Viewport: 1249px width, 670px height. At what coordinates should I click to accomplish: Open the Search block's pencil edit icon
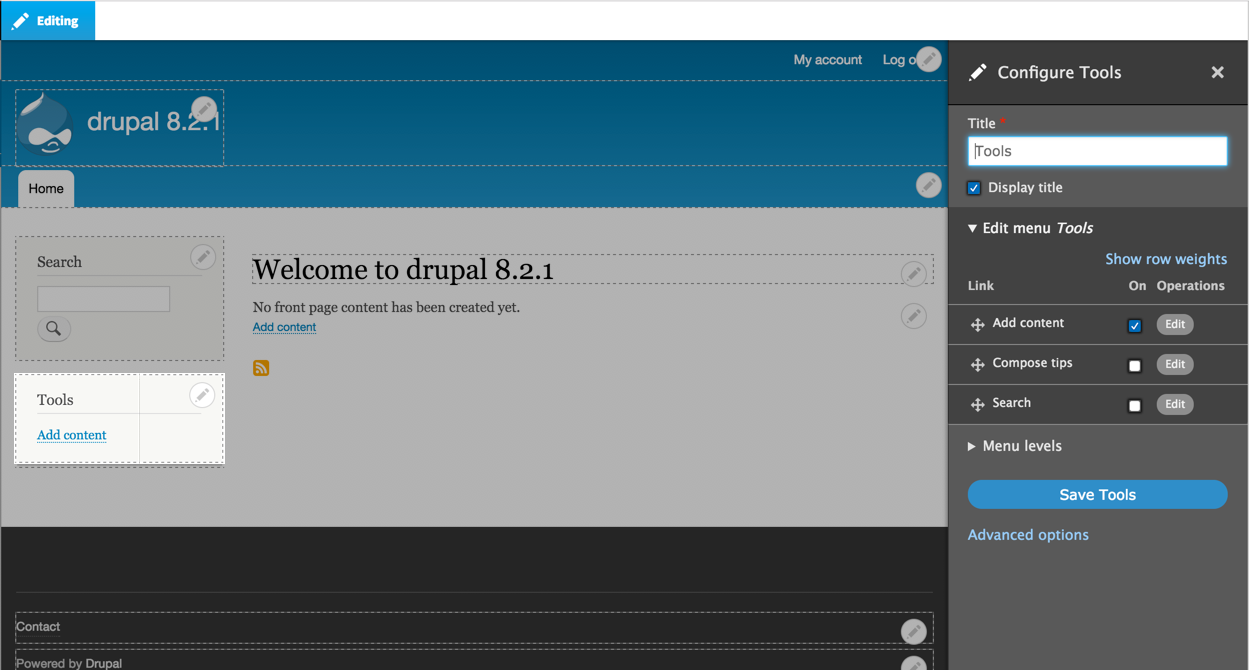203,257
